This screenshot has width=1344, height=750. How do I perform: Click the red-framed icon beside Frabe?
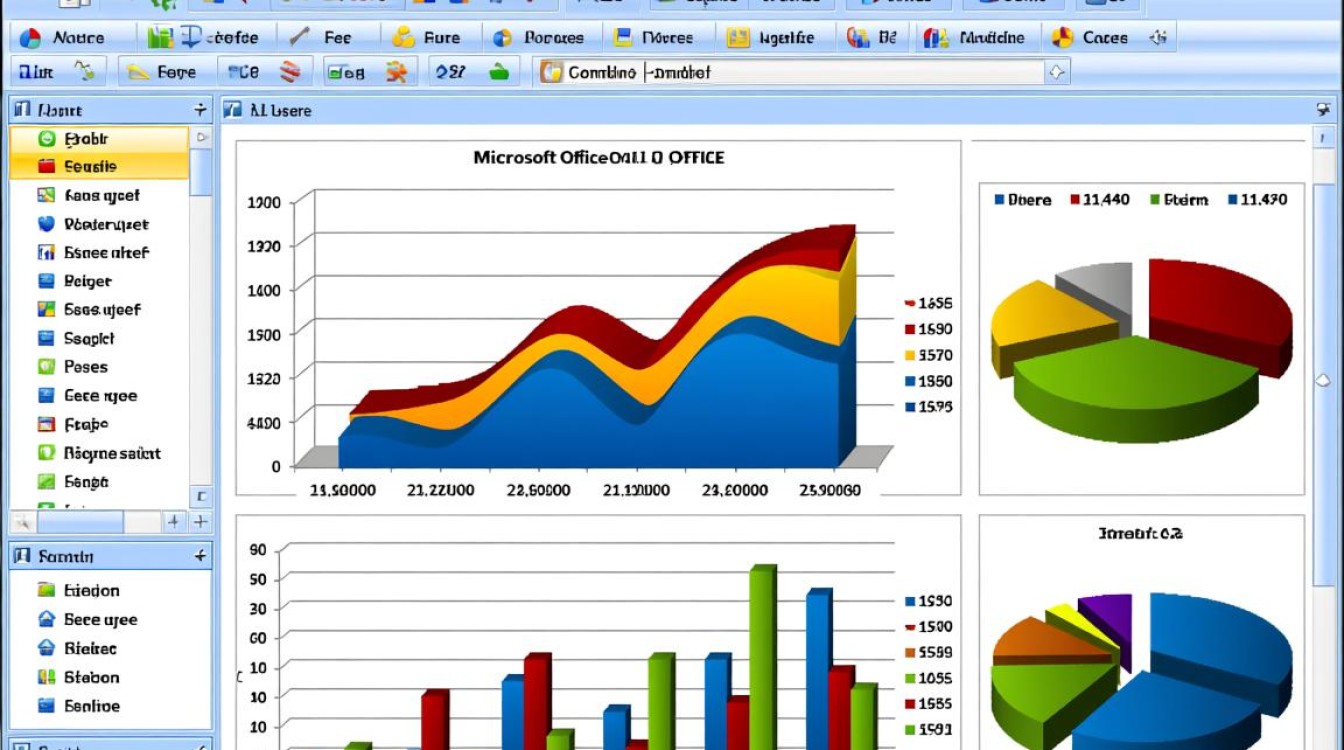(46, 424)
